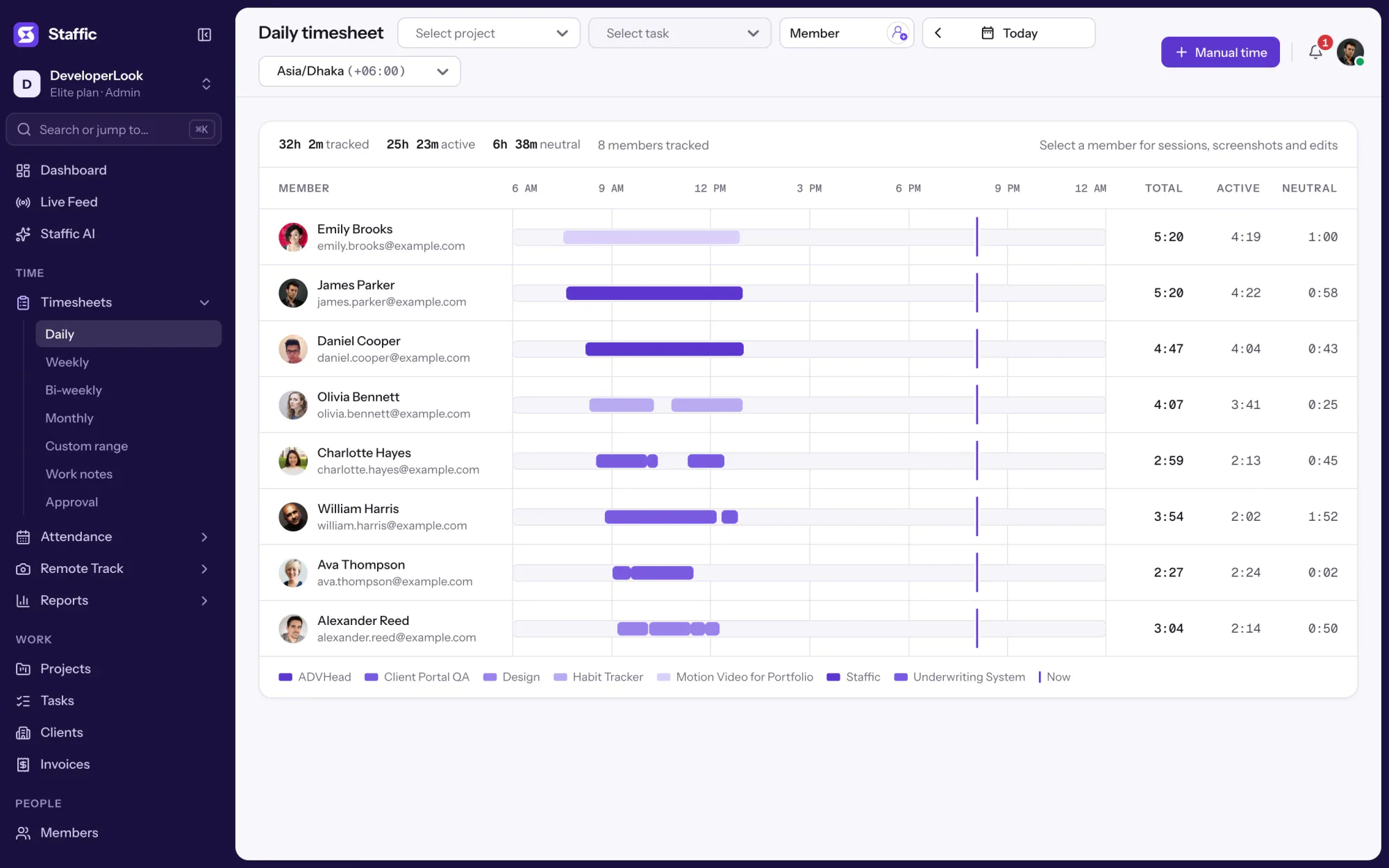Click the Dashboard grid icon

pyautogui.click(x=23, y=170)
